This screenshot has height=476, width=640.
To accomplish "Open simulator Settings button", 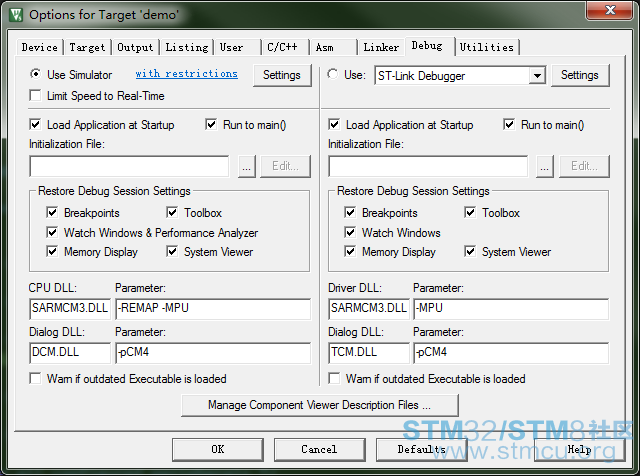I will click(282, 75).
